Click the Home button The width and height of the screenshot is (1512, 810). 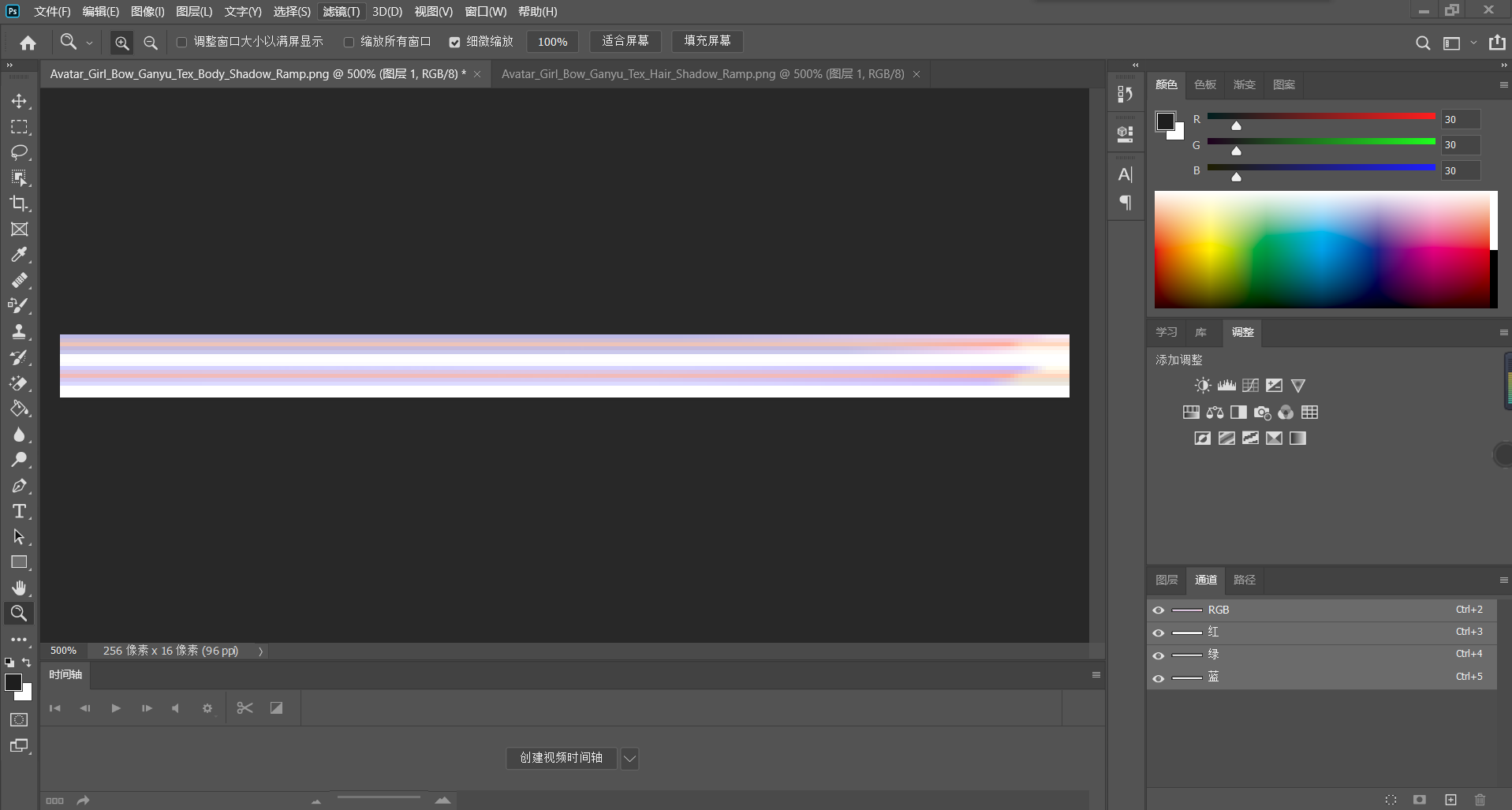(28, 43)
